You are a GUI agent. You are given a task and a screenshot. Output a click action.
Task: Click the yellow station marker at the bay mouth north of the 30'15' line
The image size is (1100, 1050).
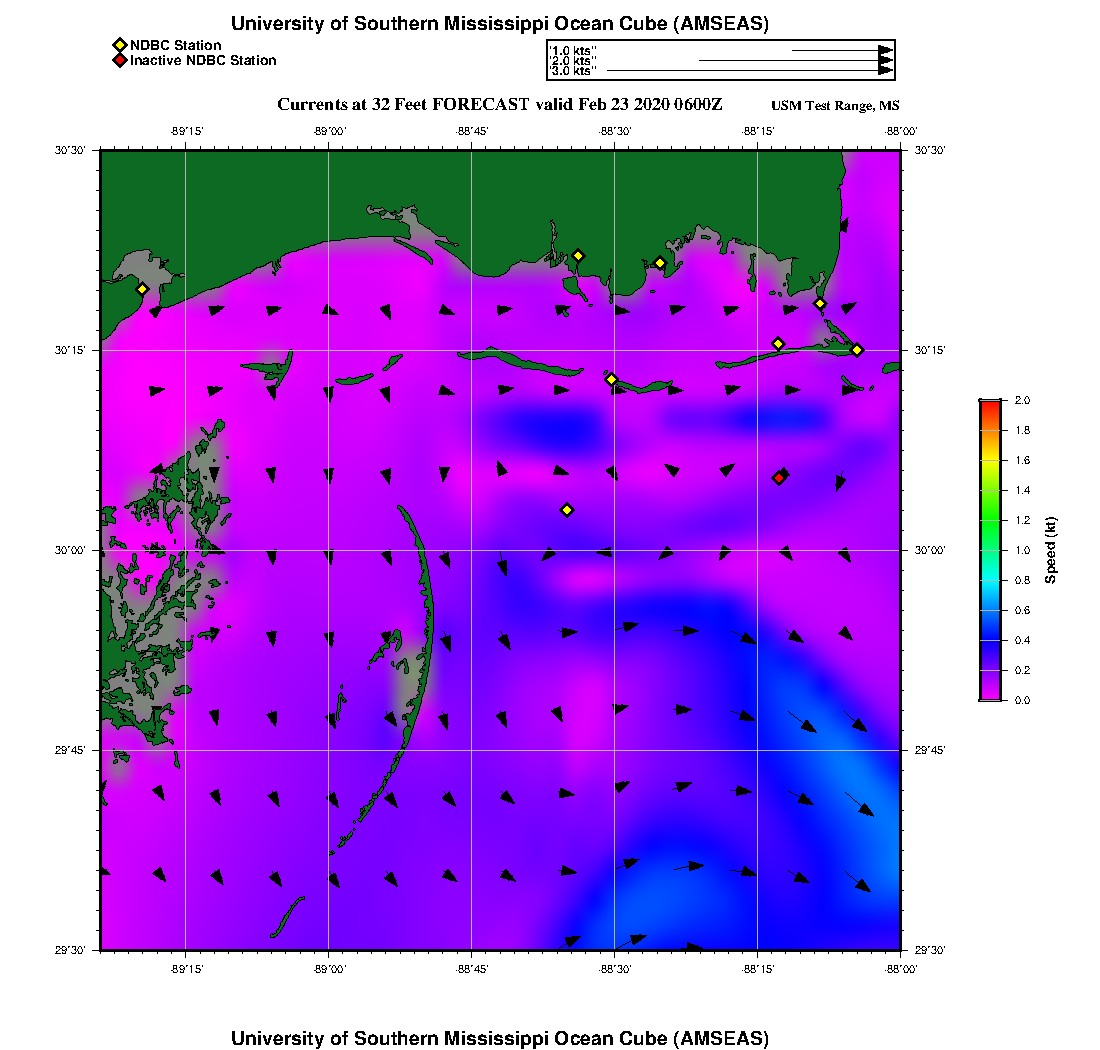[819, 304]
